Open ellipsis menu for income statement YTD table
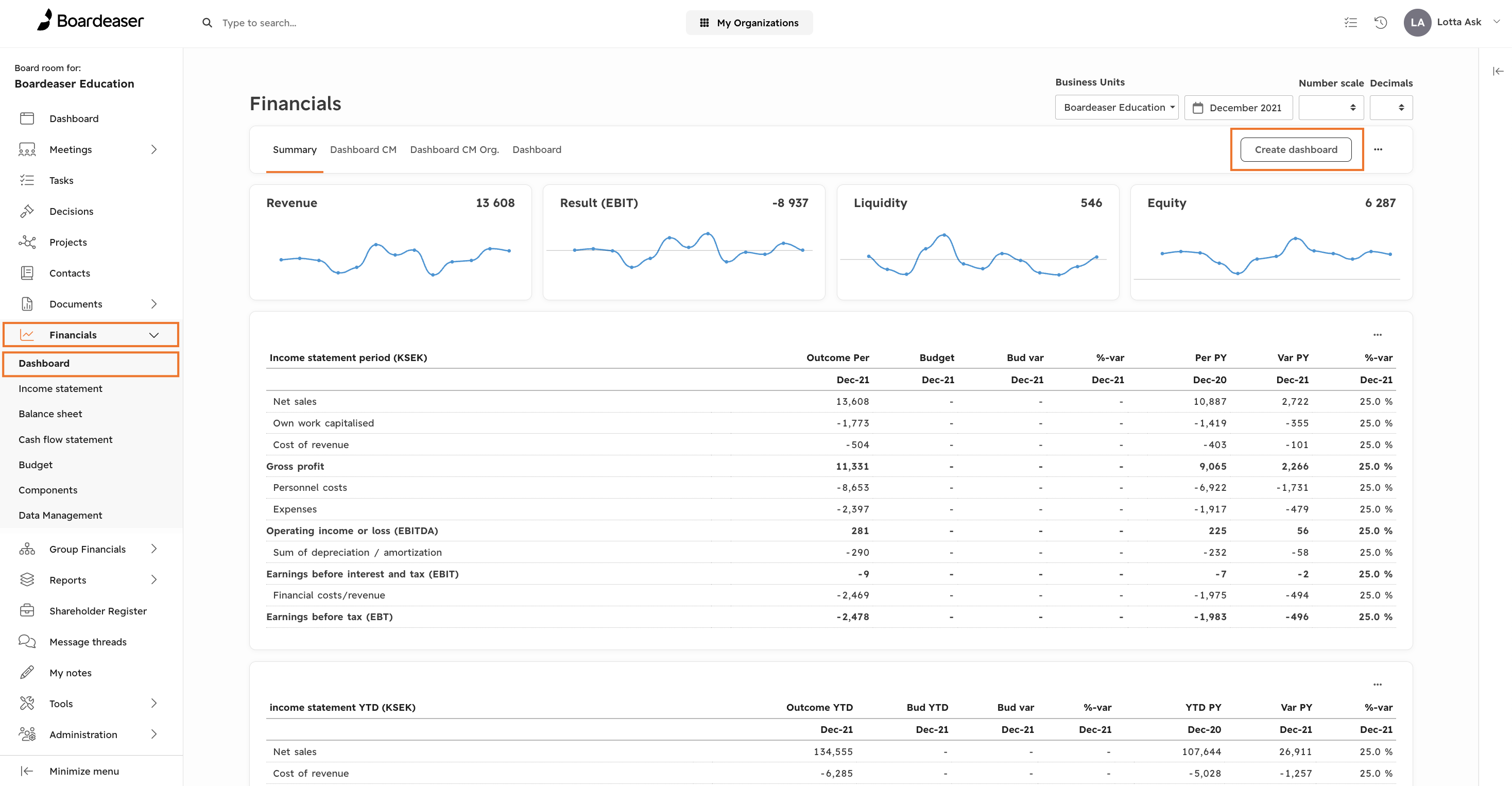 (x=1378, y=685)
